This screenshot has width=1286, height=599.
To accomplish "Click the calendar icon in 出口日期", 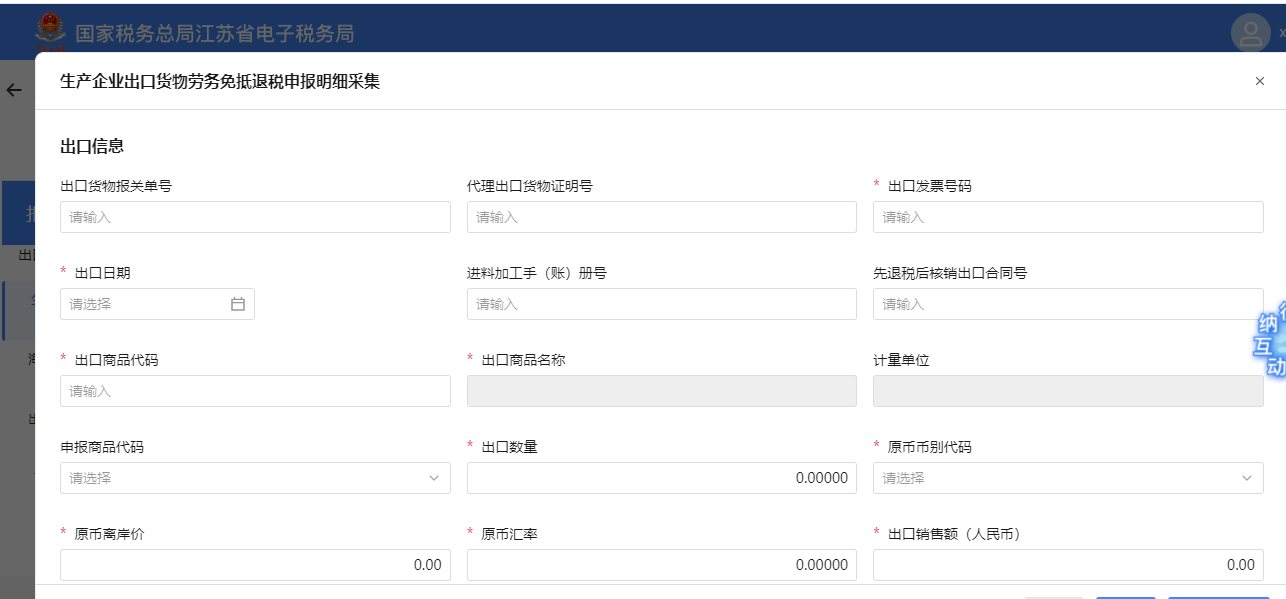I will pyautogui.click(x=238, y=304).
